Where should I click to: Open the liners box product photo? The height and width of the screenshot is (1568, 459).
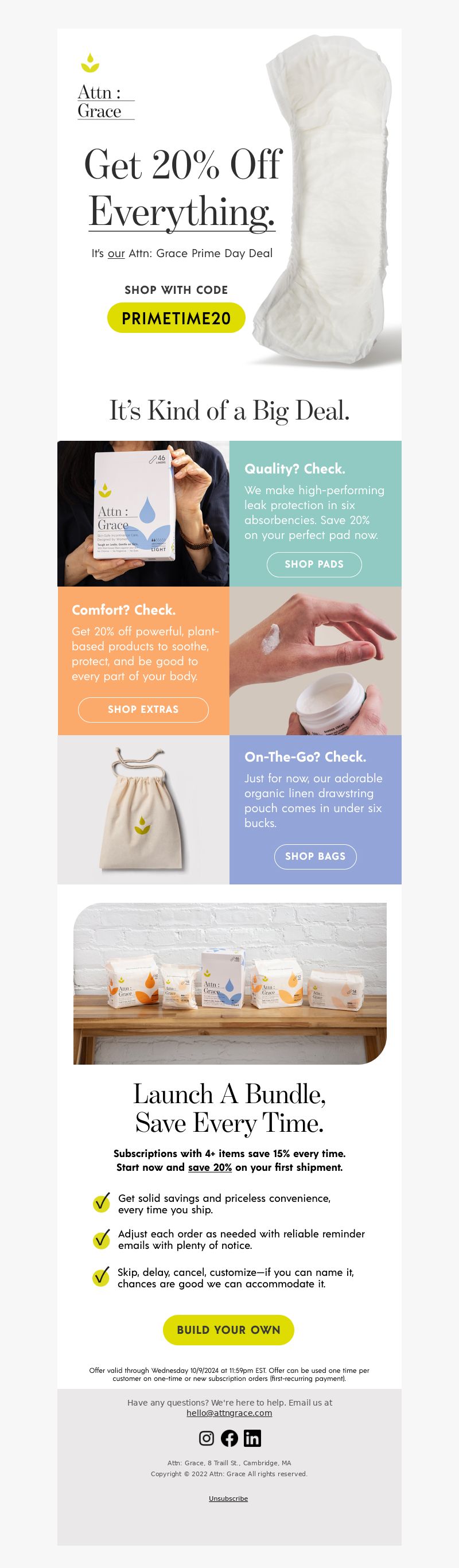coord(143,514)
